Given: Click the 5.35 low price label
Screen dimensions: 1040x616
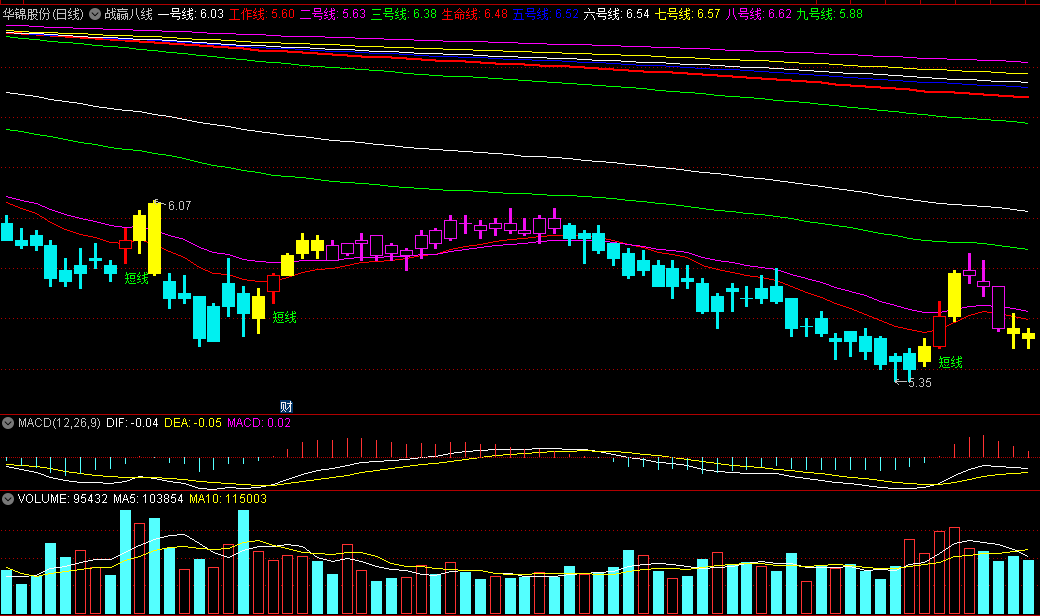Looking at the screenshot, I should pos(919,383).
